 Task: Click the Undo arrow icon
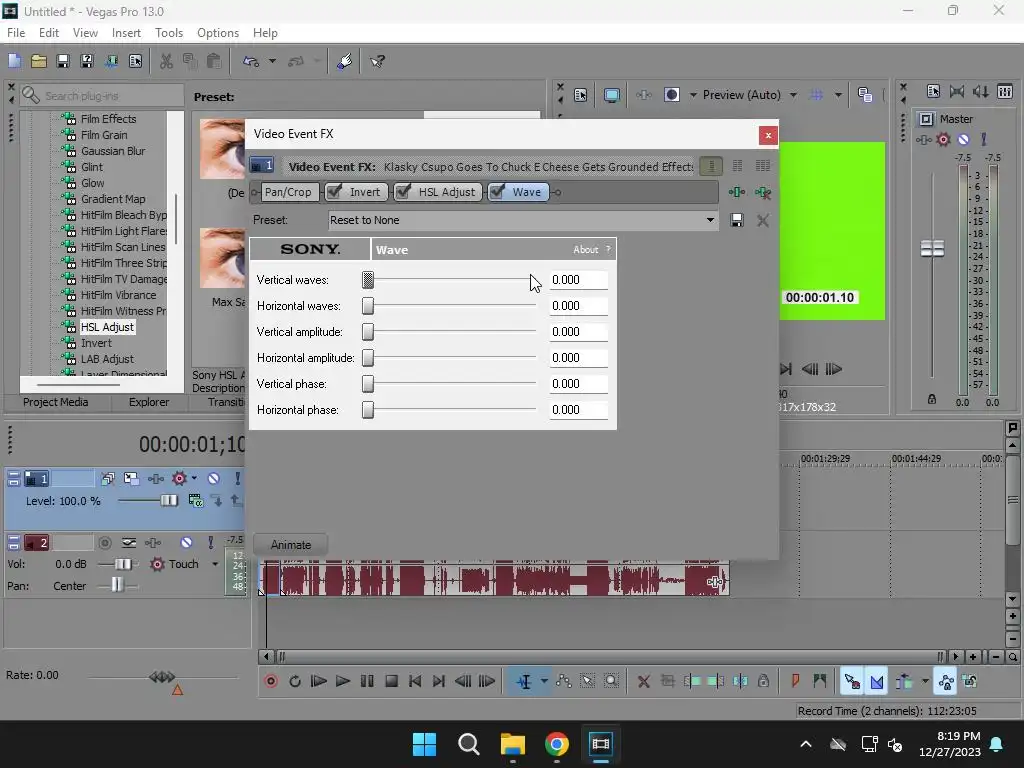pos(251,61)
